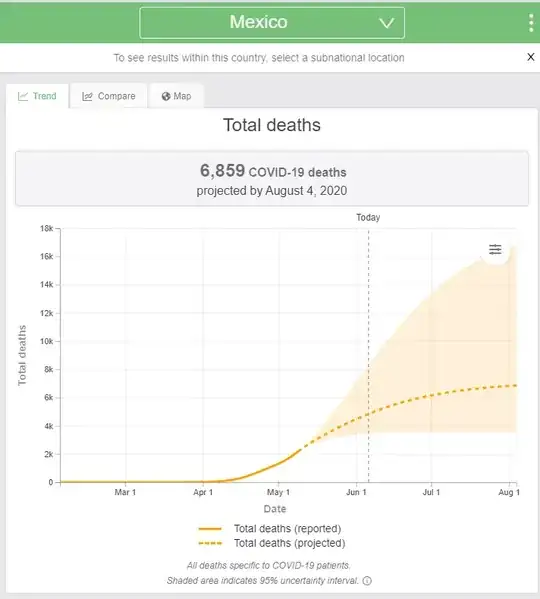Click the dashed projected legend line
This screenshot has height=599, width=540.
click(210, 543)
